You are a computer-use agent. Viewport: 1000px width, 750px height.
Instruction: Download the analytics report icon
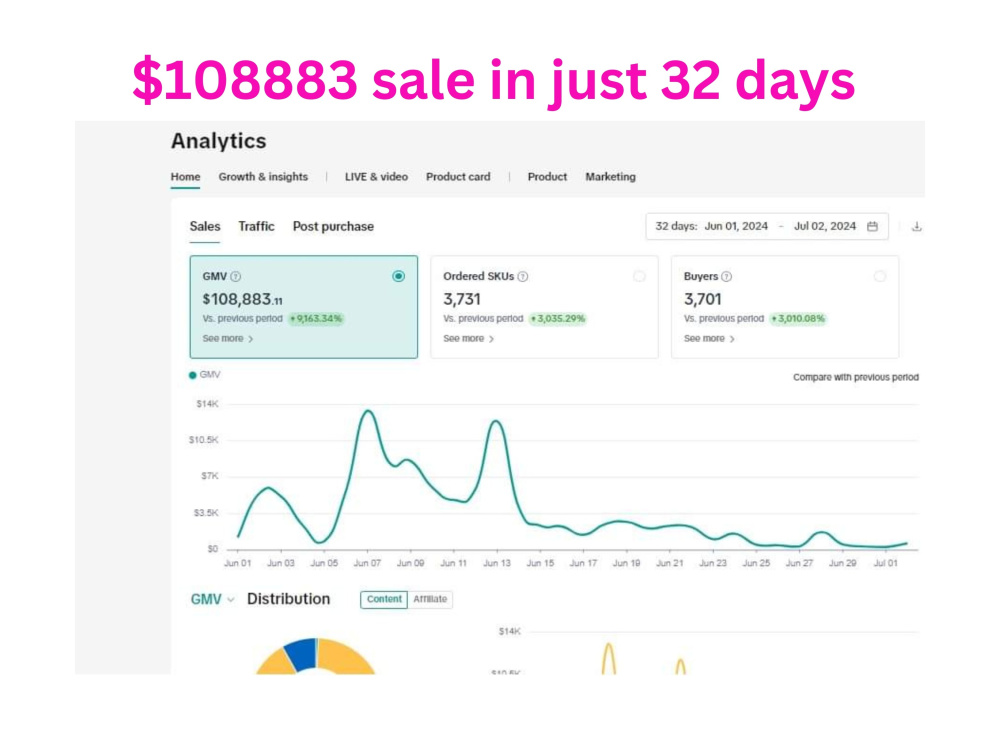point(916,226)
